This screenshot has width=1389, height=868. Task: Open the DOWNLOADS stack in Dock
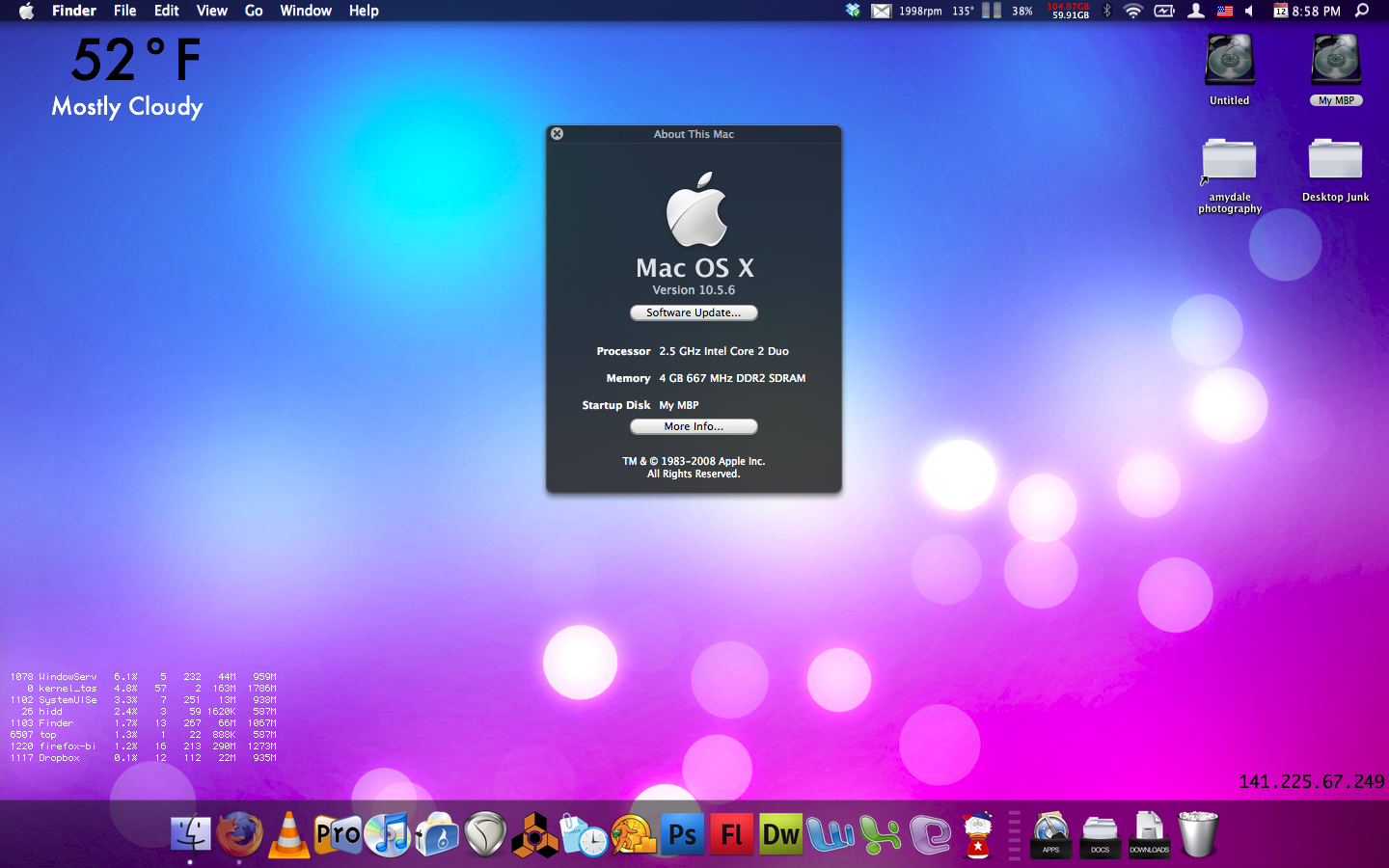tap(1149, 834)
